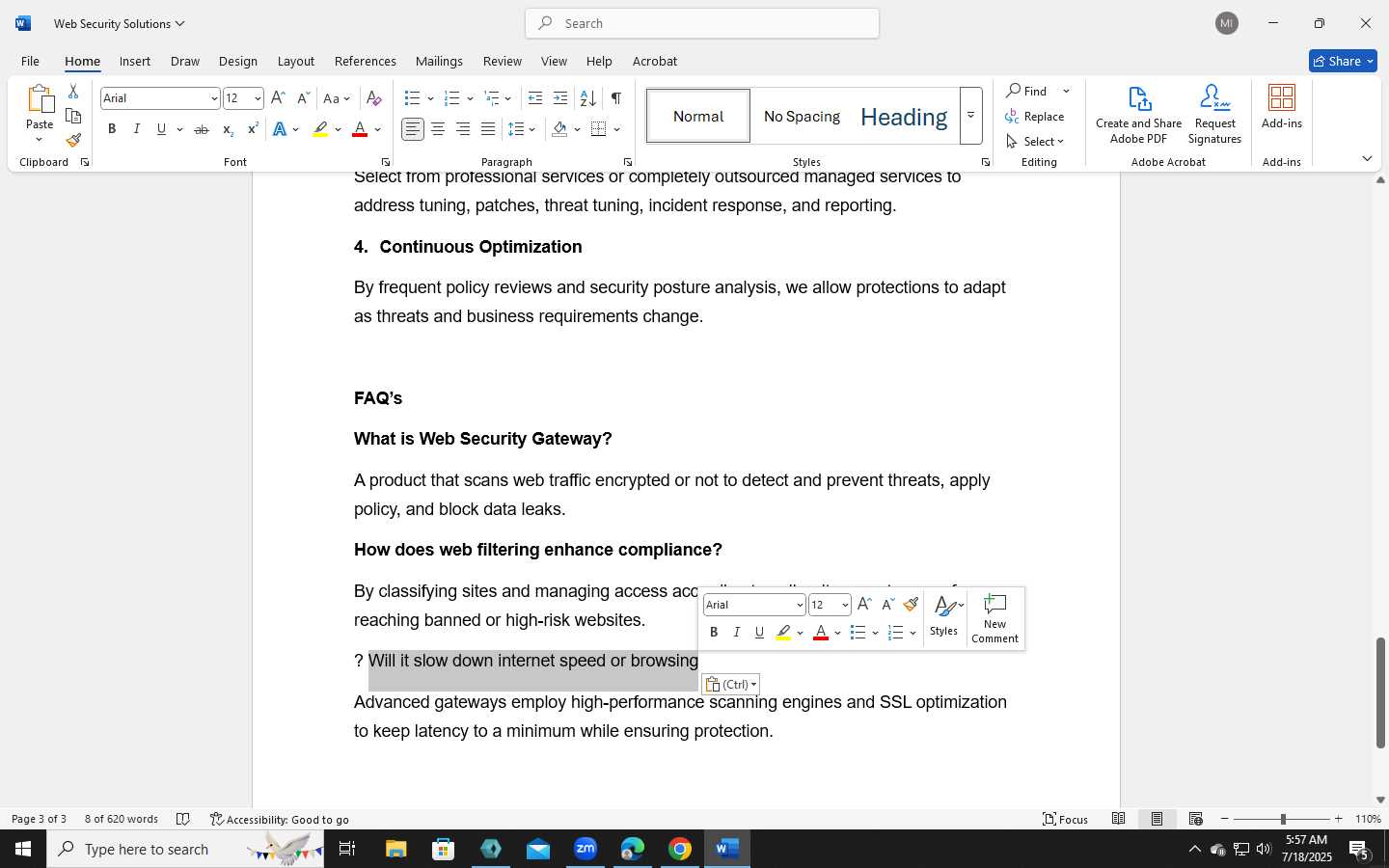Click Find in Editing group
Image resolution: width=1389 pixels, height=868 pixels.
1027,91
